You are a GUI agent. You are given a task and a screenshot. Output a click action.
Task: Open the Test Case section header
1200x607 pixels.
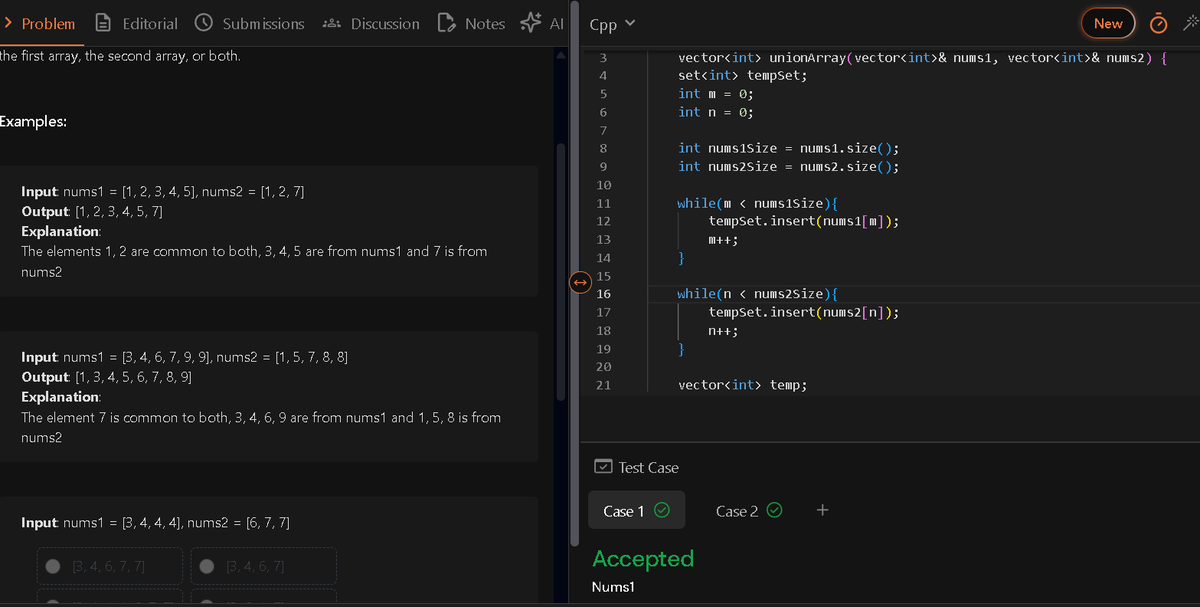click(x=636, y=467)
